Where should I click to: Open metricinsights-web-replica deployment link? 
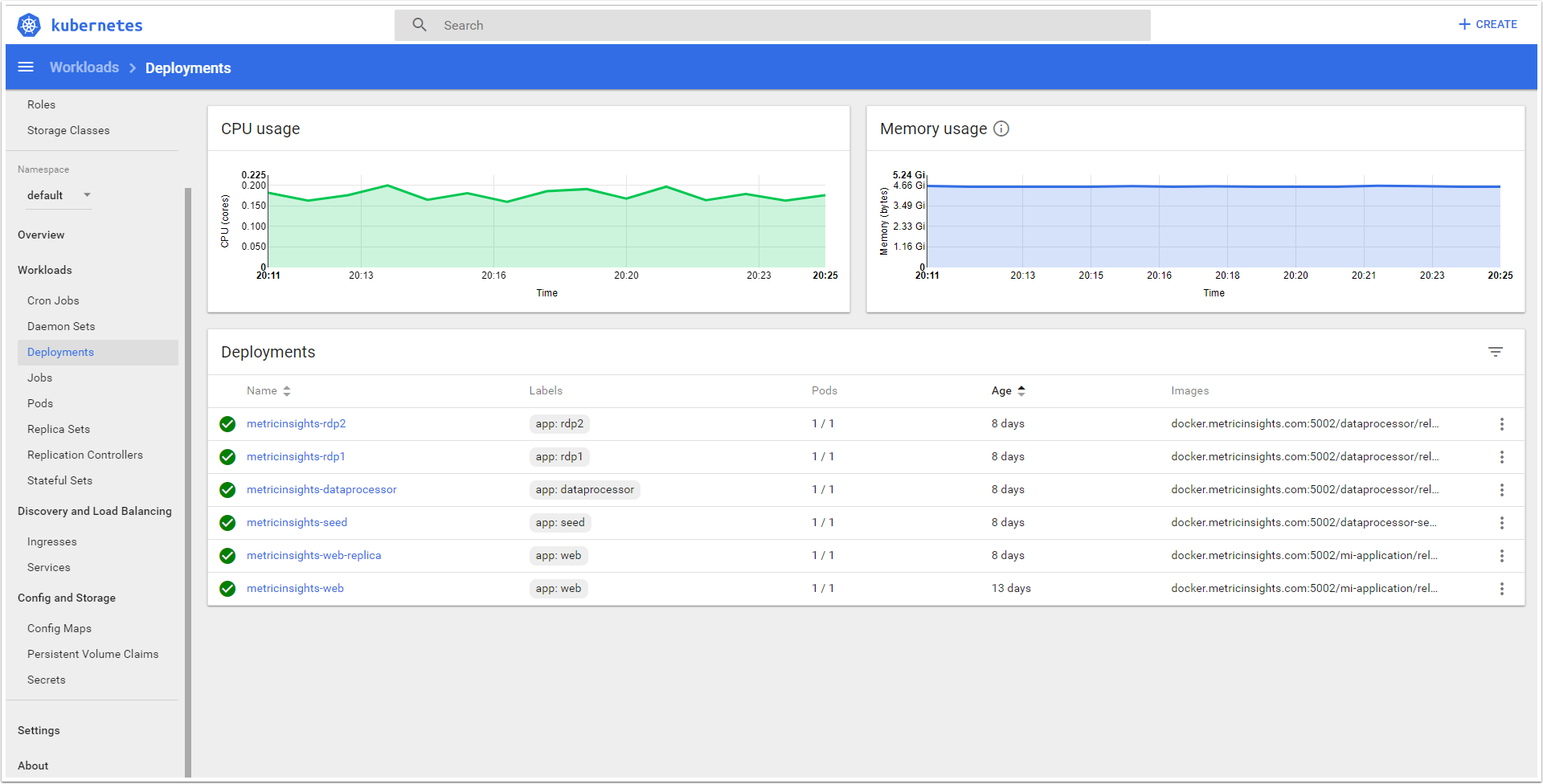pos(313,556)
